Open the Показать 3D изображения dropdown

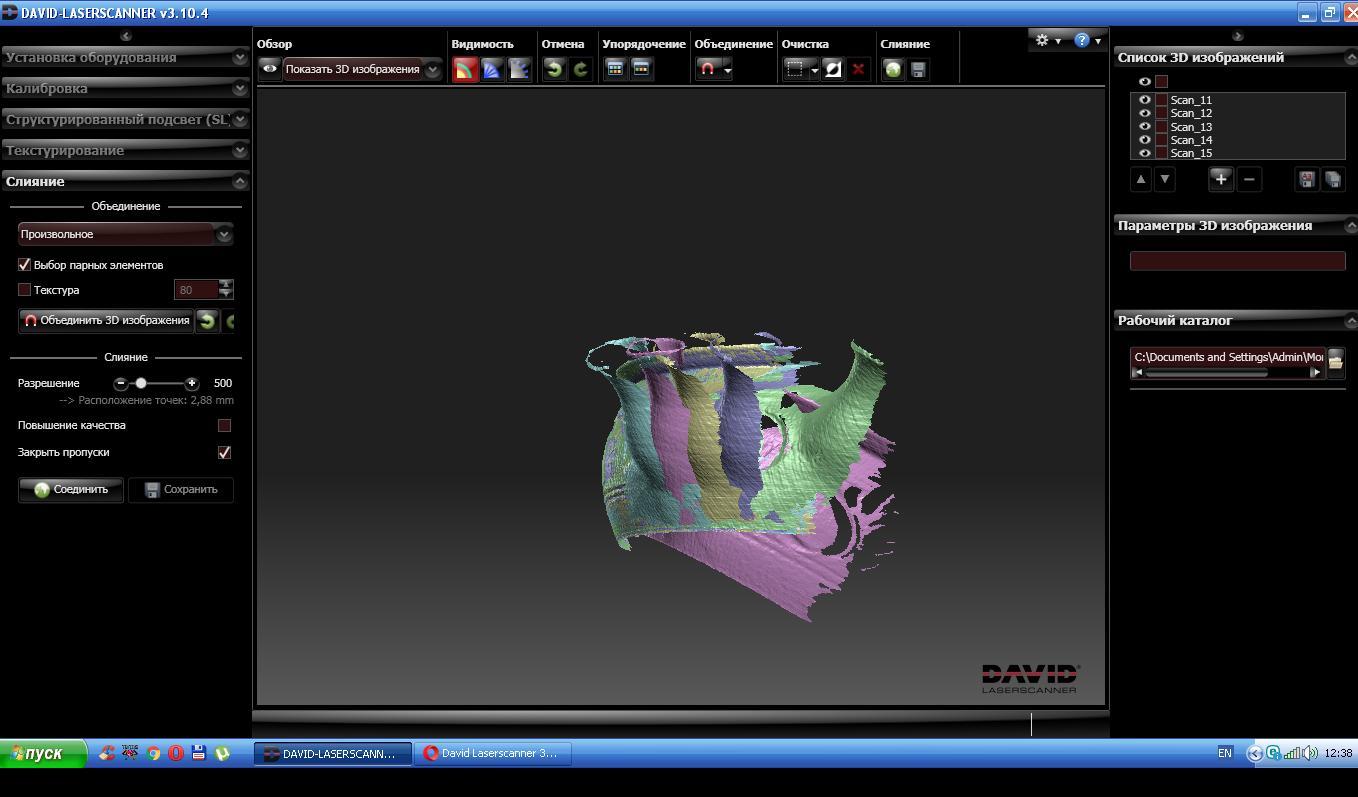point(432,69)
